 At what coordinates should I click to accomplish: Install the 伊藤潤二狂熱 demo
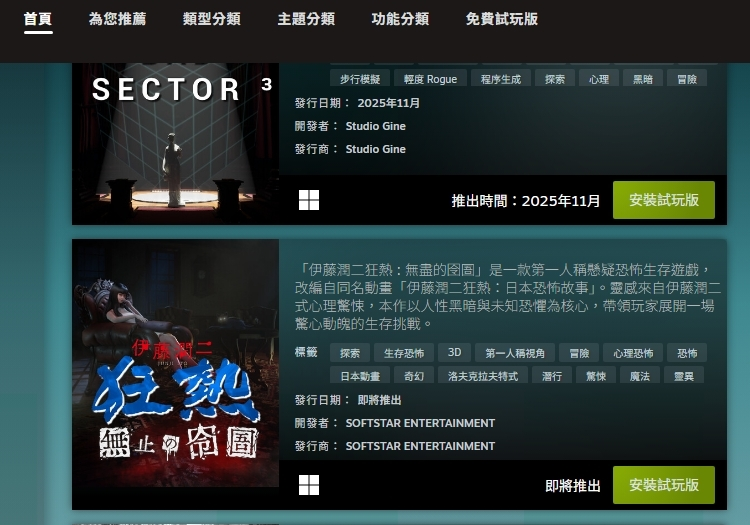click(x=664, y=485)
